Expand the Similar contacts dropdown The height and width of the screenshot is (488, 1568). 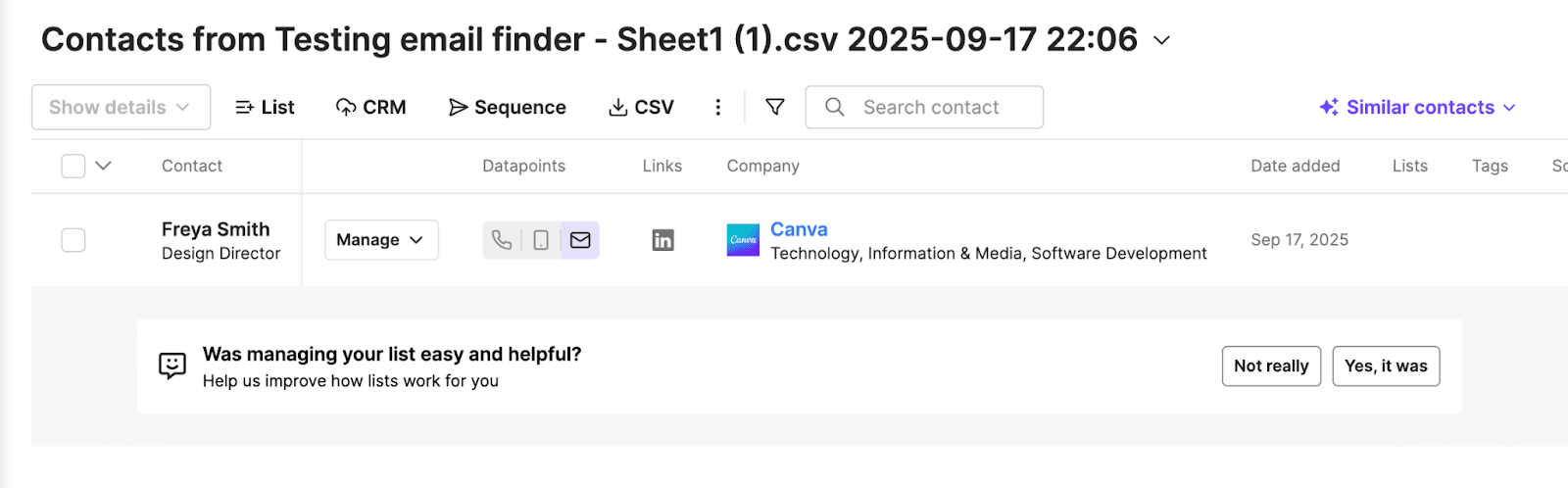tap(1417, 107)
